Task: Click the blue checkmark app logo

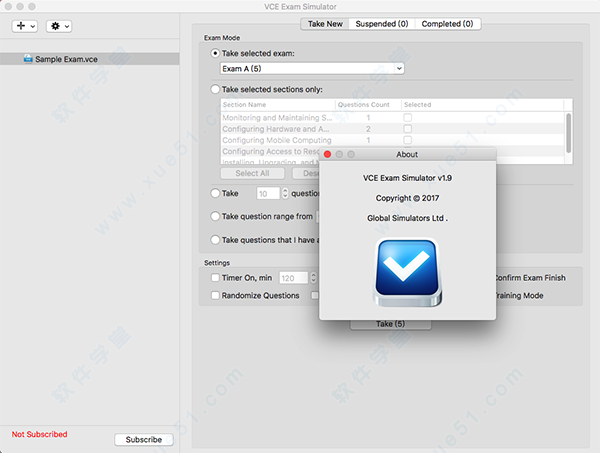Action: [408, 272]
